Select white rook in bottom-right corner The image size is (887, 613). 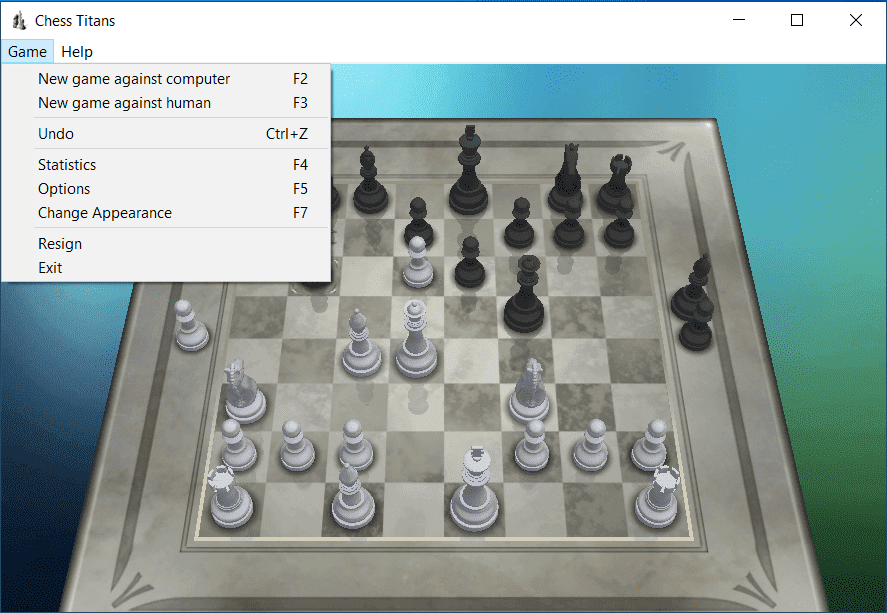click(x=657, y=498)
